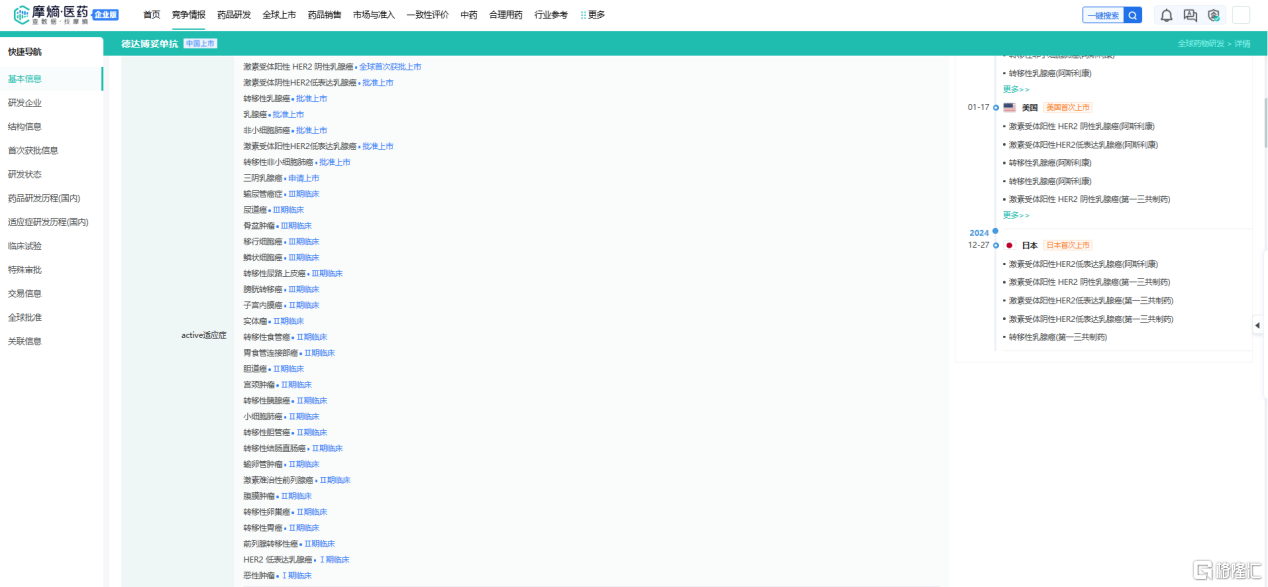Jump to 全球批准 section
Screen dimensions: 1268x587
pyautogui.click(x=25, y=317)
